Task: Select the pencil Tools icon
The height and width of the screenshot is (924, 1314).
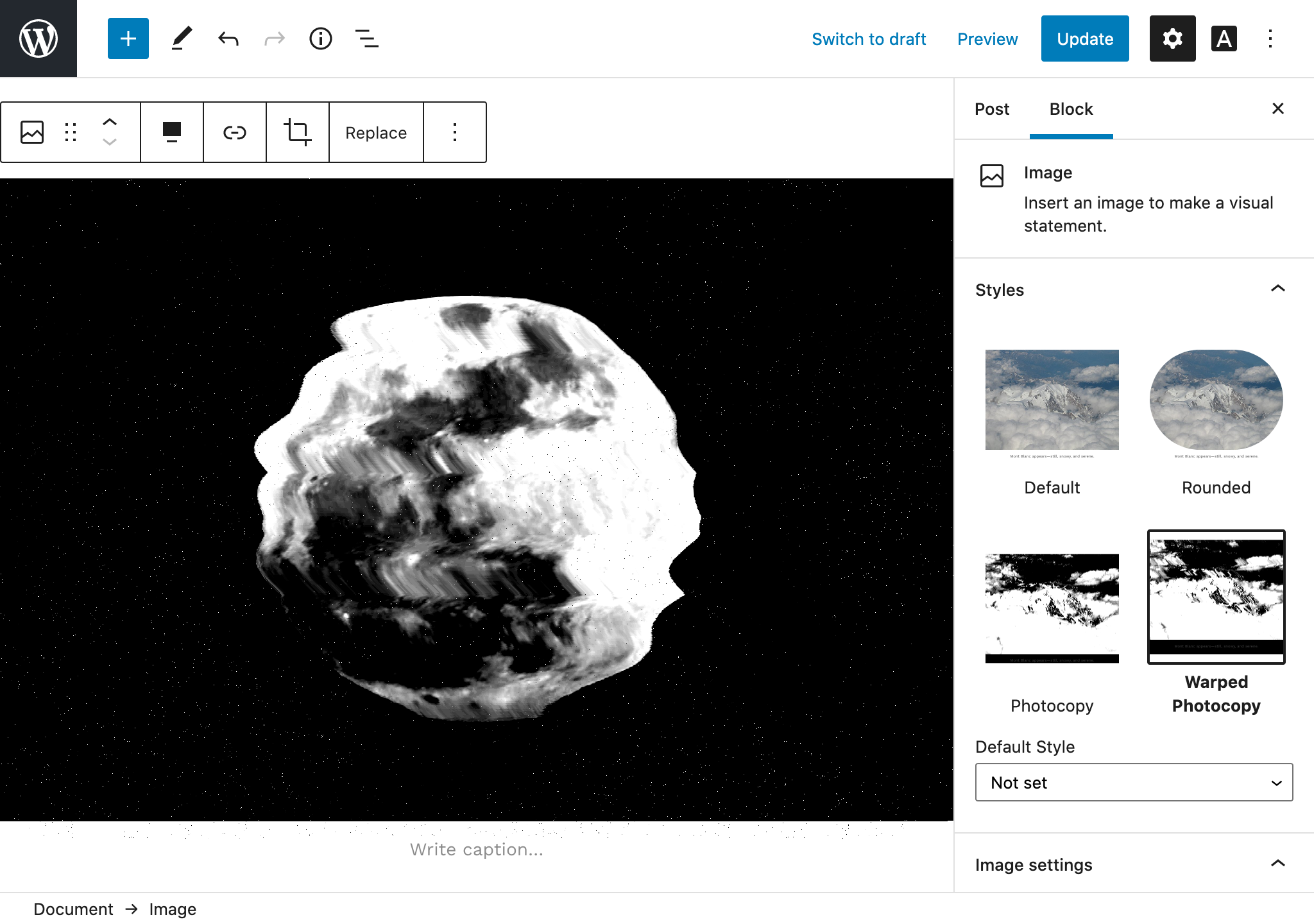Action: pos(182,38)
